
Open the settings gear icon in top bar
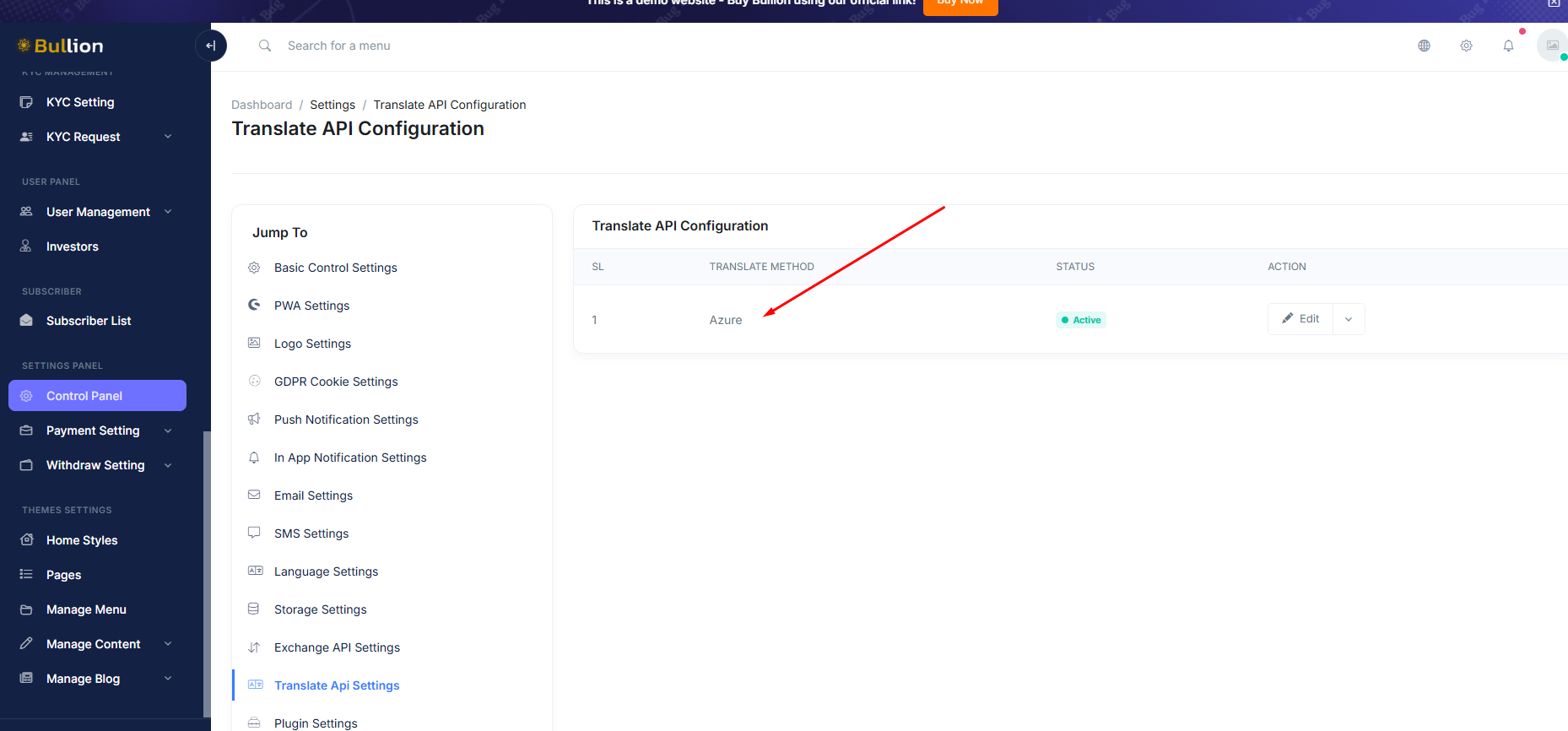(x=1467, y=46)
